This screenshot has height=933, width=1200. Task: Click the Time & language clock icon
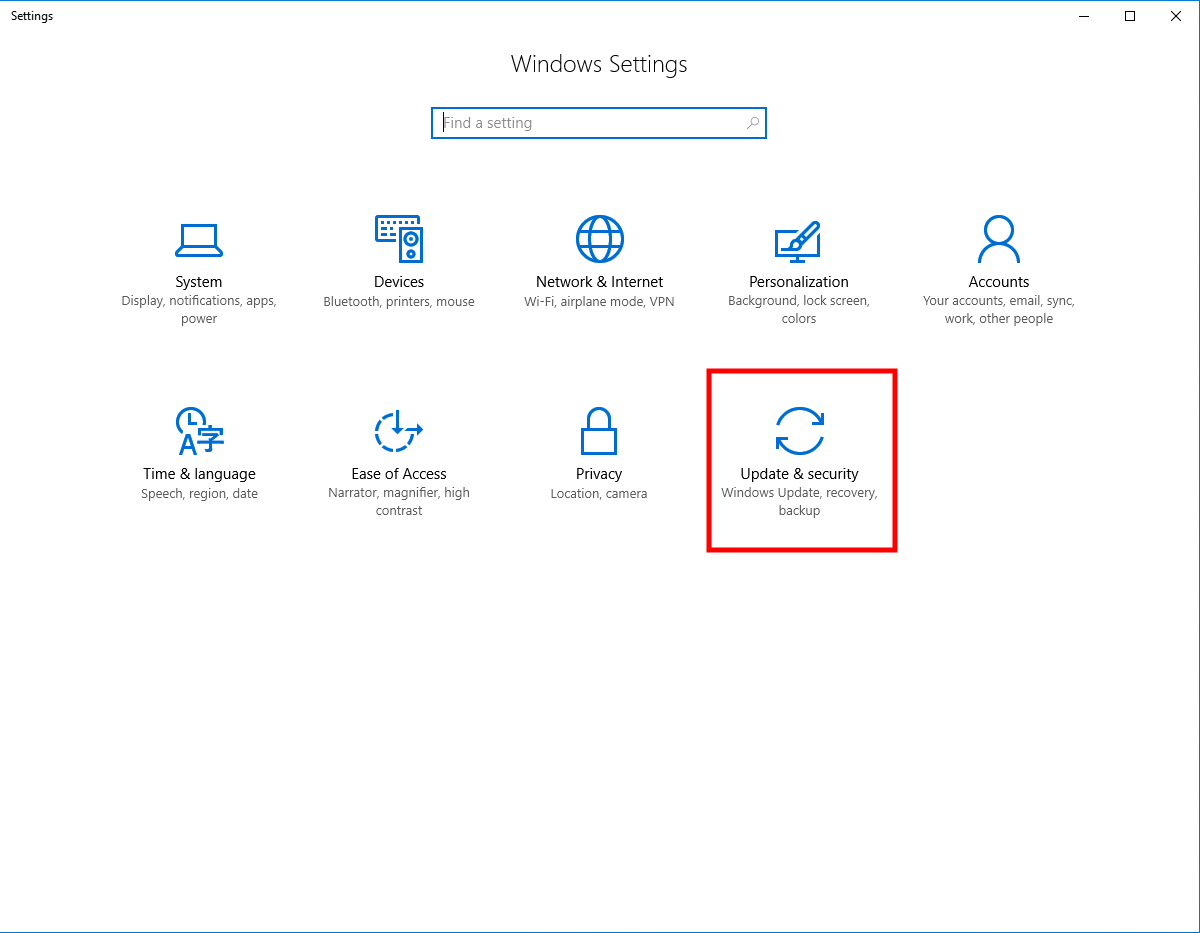coord(199,432)
